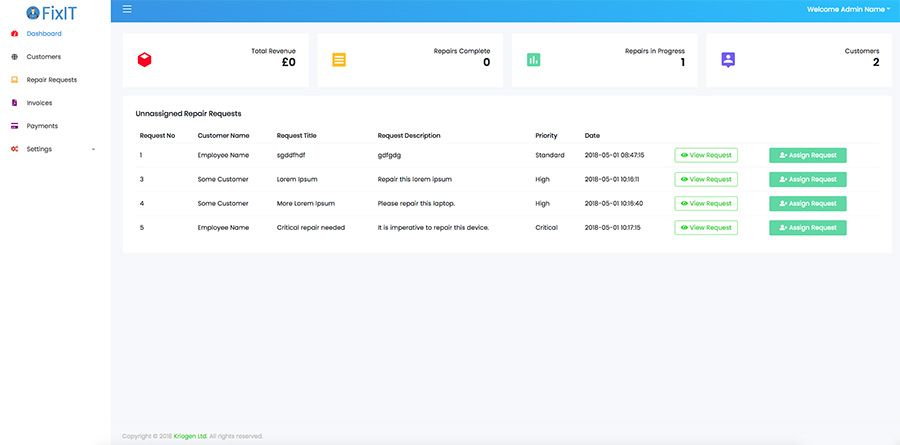Click the Unnassigned Repair Requests heading
This screenshot has height=445, width=900.
pyautogui.click(x=188, y=114)
